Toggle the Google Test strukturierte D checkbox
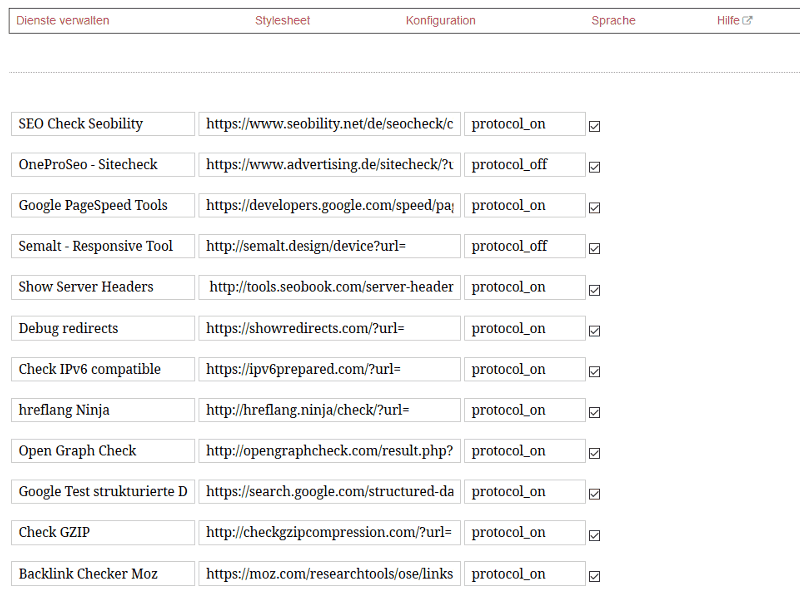Image resolution: width=800 pixels, height=600 pixels. (594, 494)
